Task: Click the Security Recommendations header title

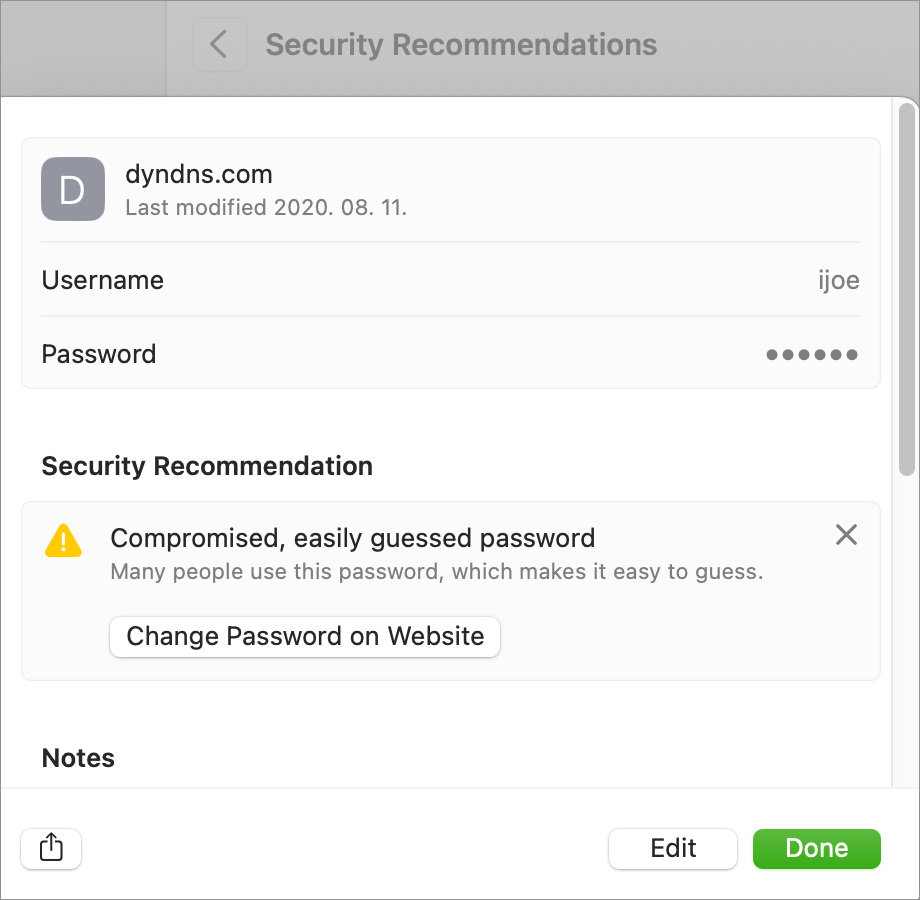Action: coord(461,45)
